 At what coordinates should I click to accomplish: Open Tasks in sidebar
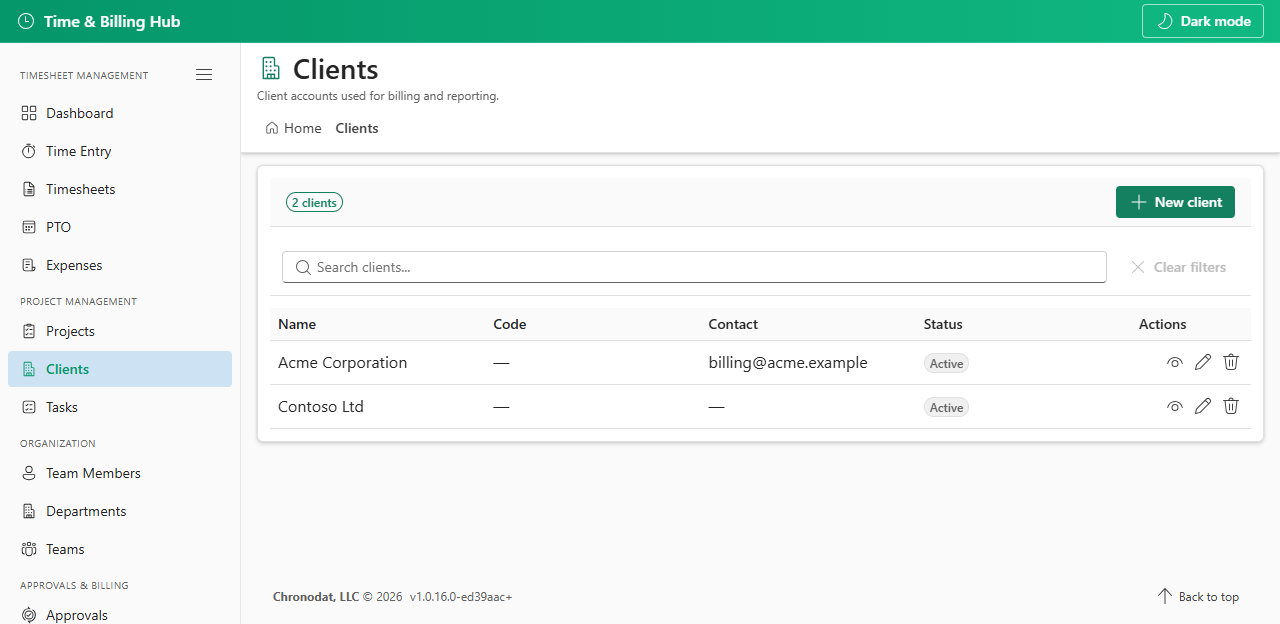tap(120, 407)
